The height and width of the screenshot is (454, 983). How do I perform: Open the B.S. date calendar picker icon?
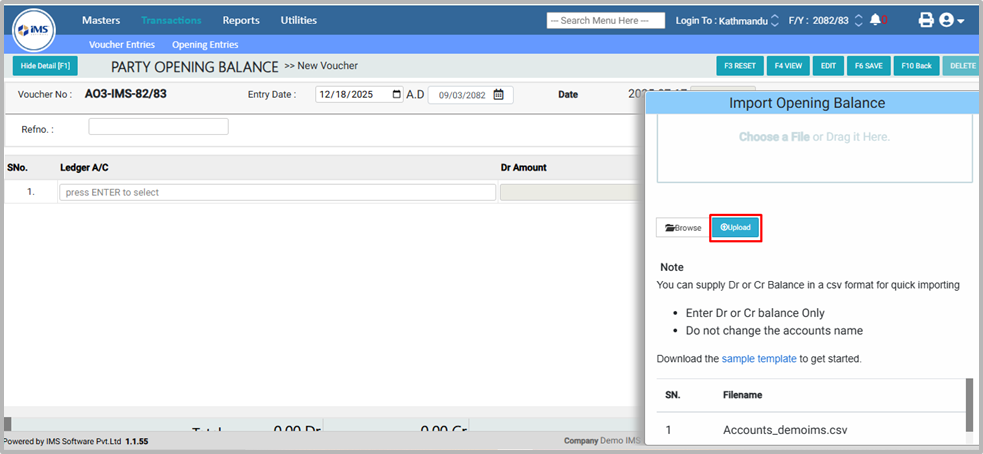497,95
